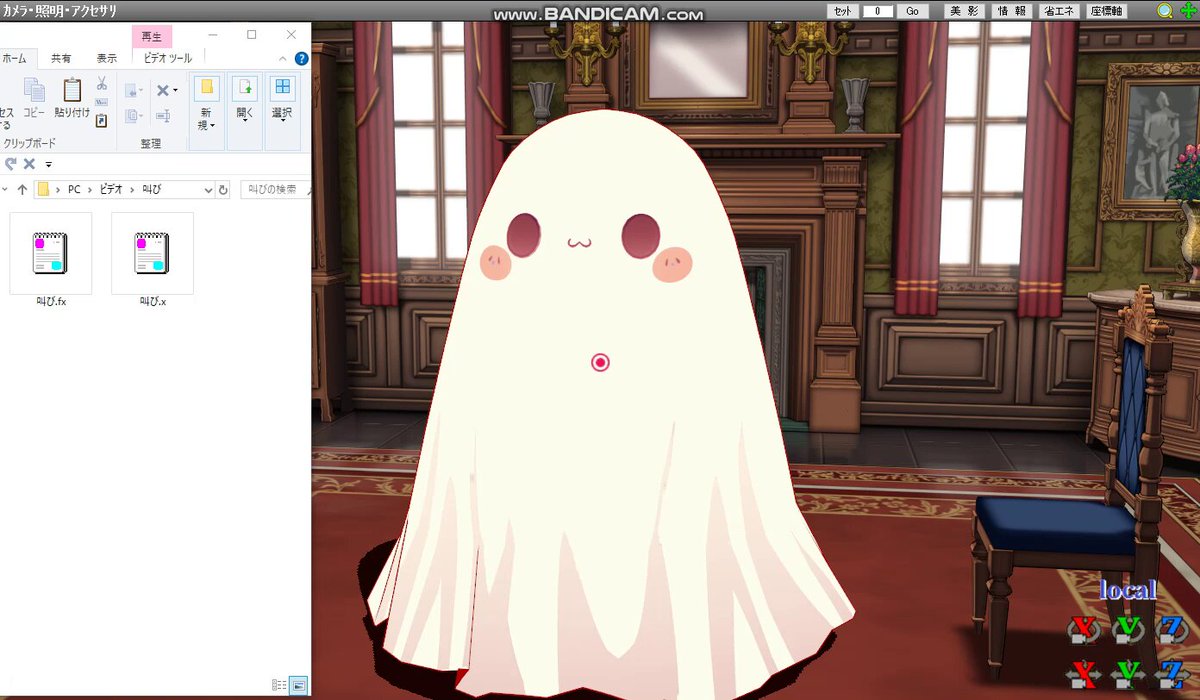Click the red target bone marker on the ghost
1200x700 pixels.
point(600,362)
